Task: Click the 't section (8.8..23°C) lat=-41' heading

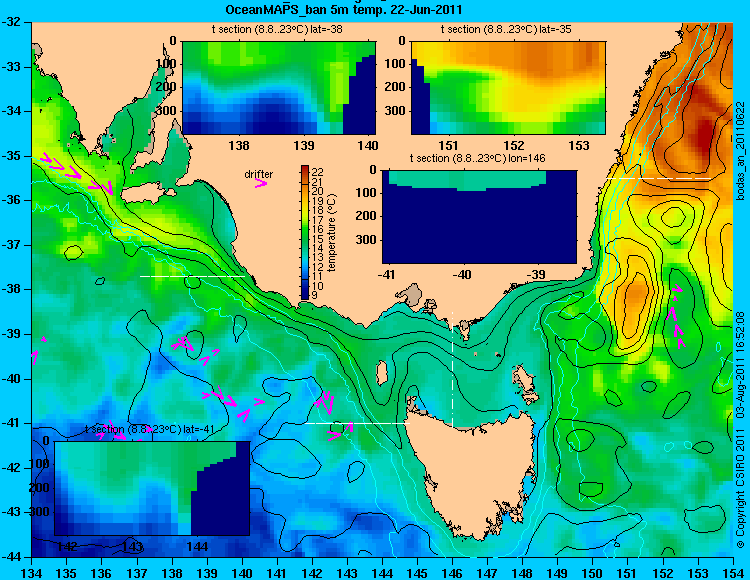Action: (x=149, y=429)
